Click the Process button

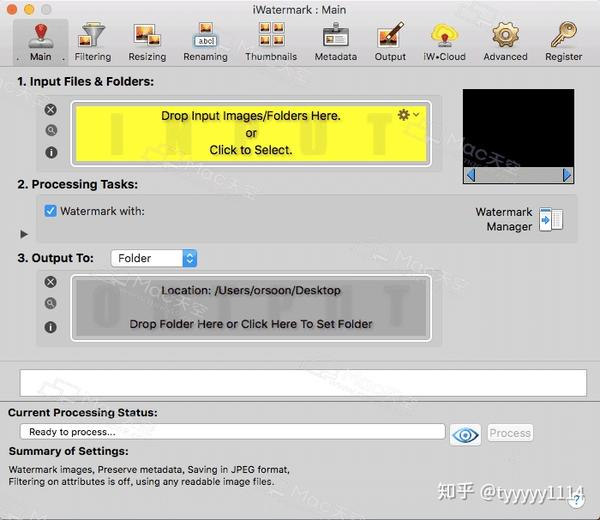pos(510,433)
